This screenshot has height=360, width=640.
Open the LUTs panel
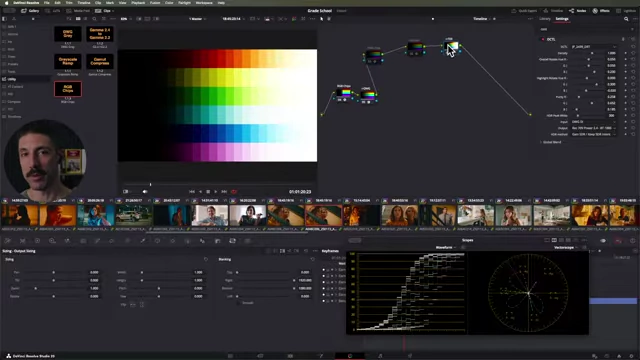coord(53,11)
